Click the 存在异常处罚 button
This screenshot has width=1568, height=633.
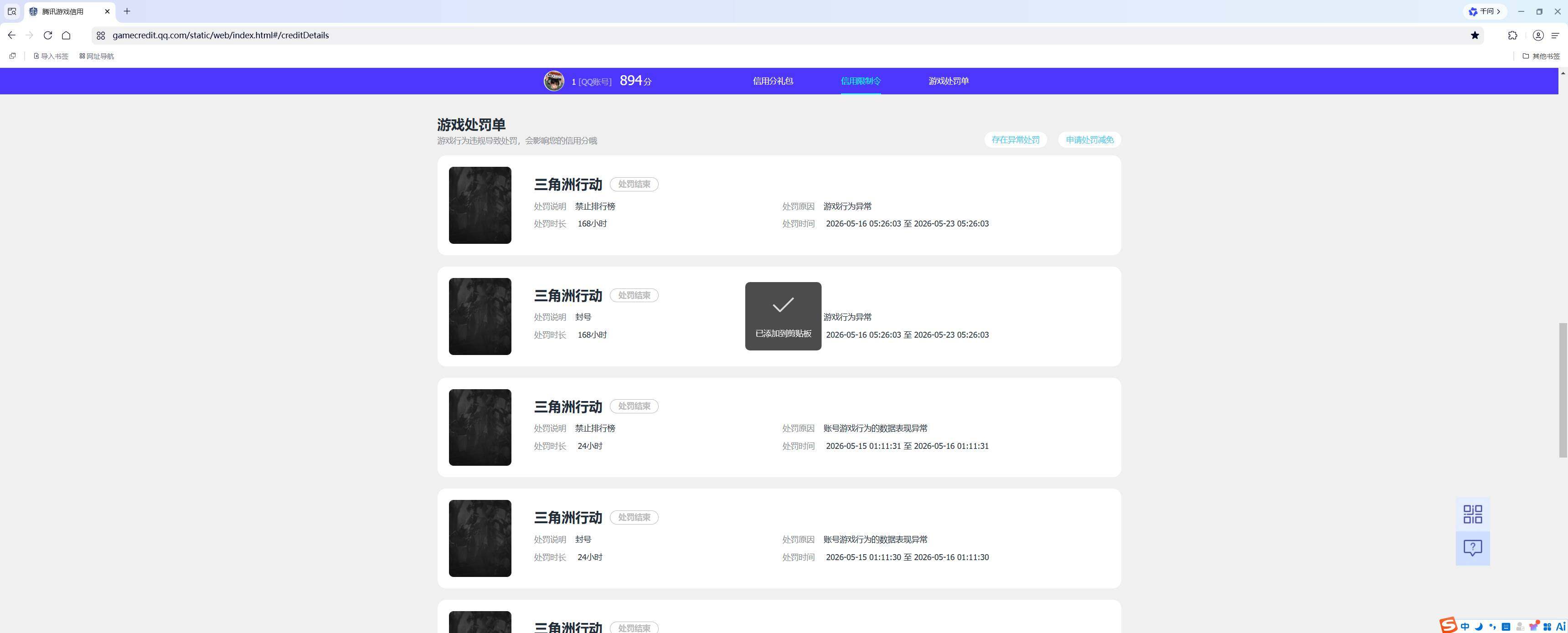click(x=1015, y=140)
